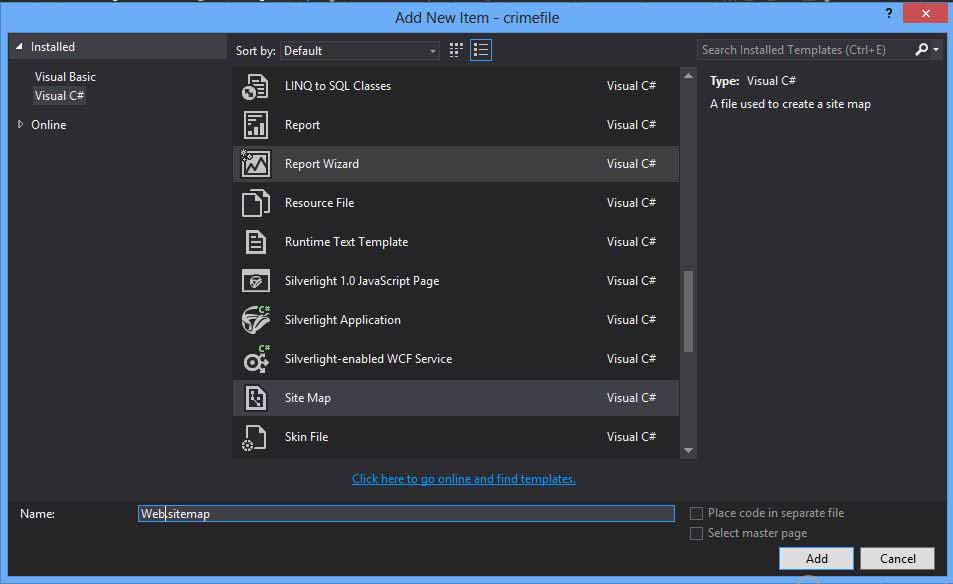953x584 pixels.
Task: Switch to the small icons view
Action: (x=455, y=49)
